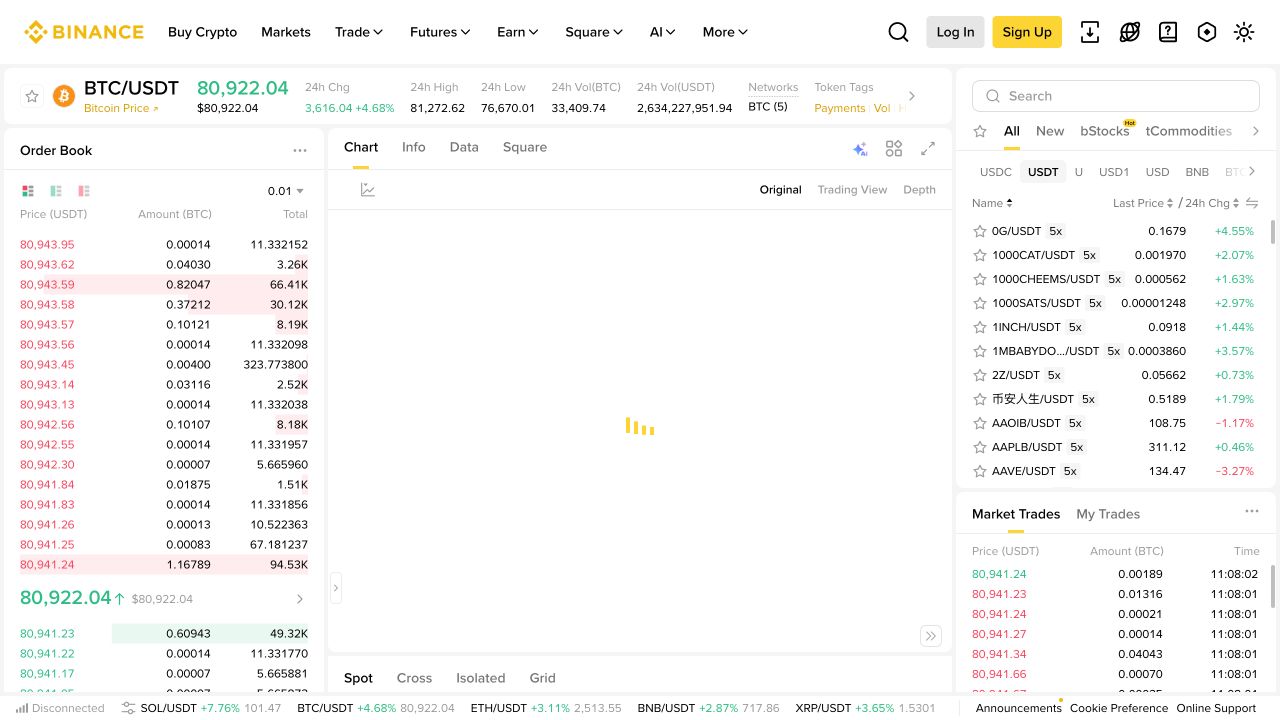Switch to the Info tab

click(414, 147)
